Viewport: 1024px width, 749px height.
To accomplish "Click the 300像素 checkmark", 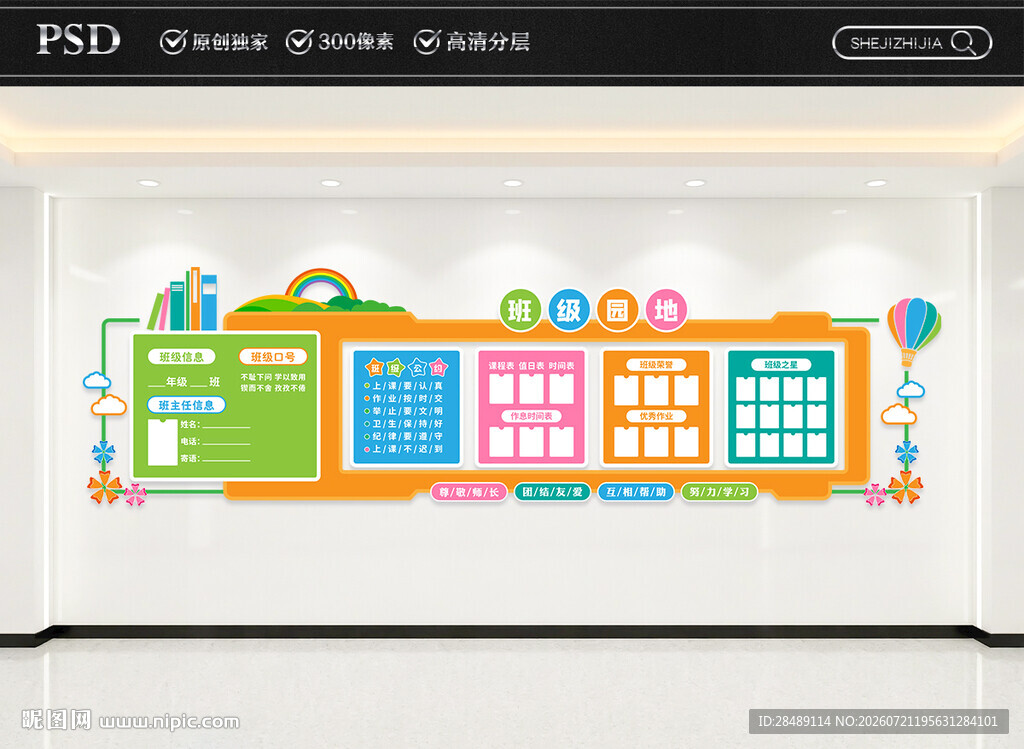I will 300,42.
